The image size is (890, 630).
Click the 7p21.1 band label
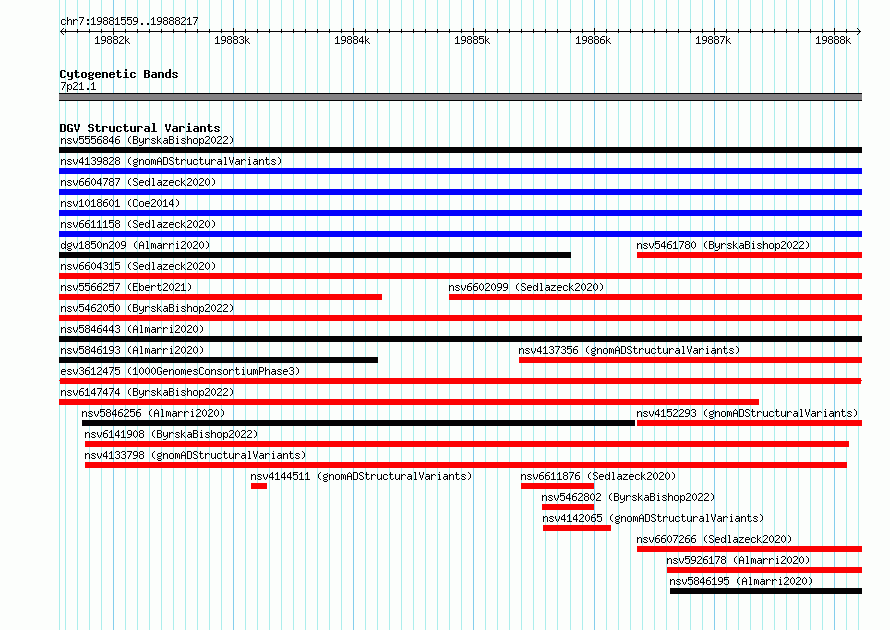pyautogui.click(x=78, y=86)
